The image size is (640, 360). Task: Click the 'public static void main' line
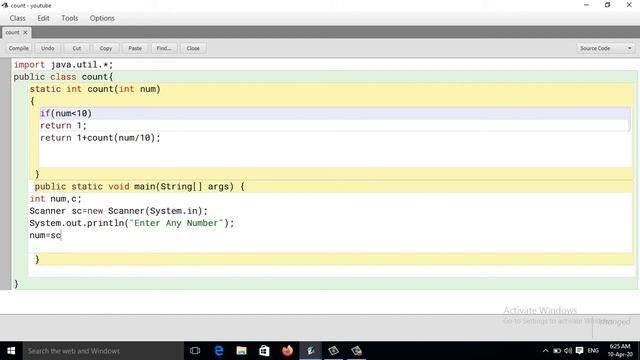[x=139, y=187]
